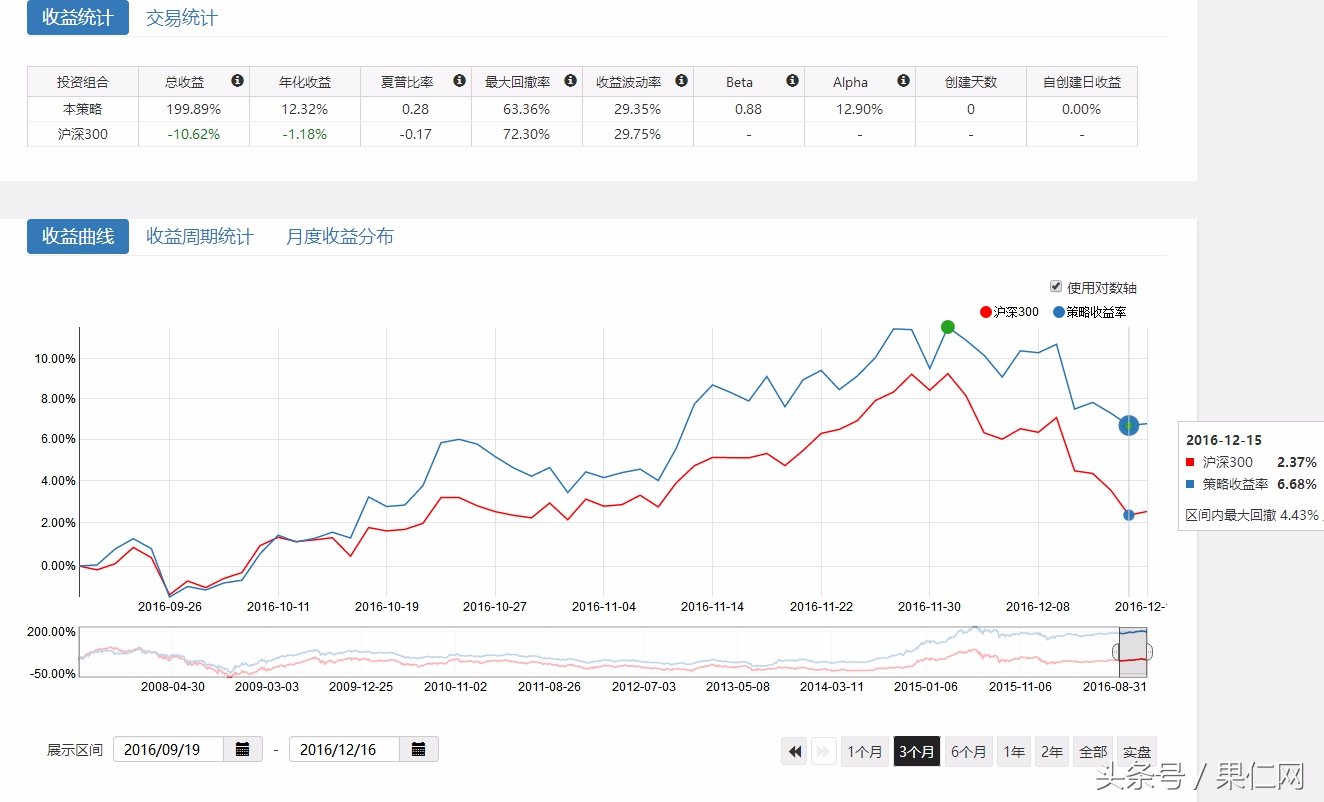Click the 夏普比率 info icon
Screen dimensions: 1324x802
coord(459,81)
